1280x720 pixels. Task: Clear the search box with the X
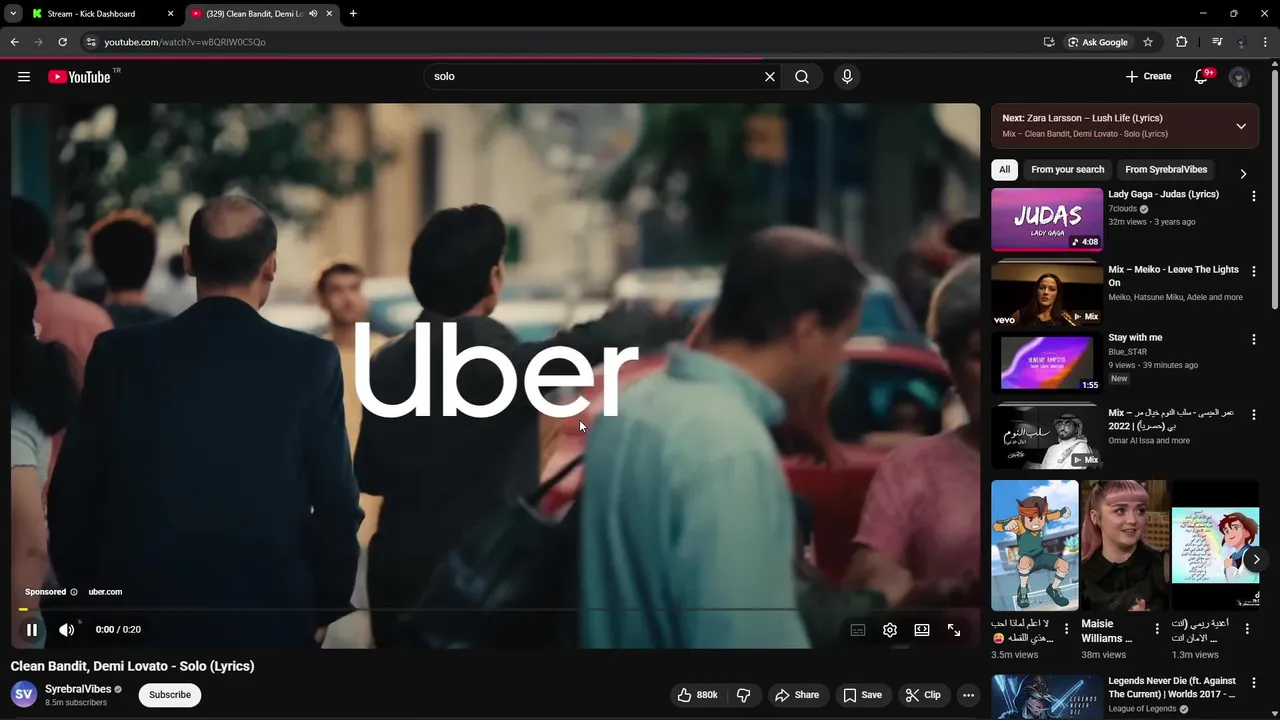pos(770,77)
